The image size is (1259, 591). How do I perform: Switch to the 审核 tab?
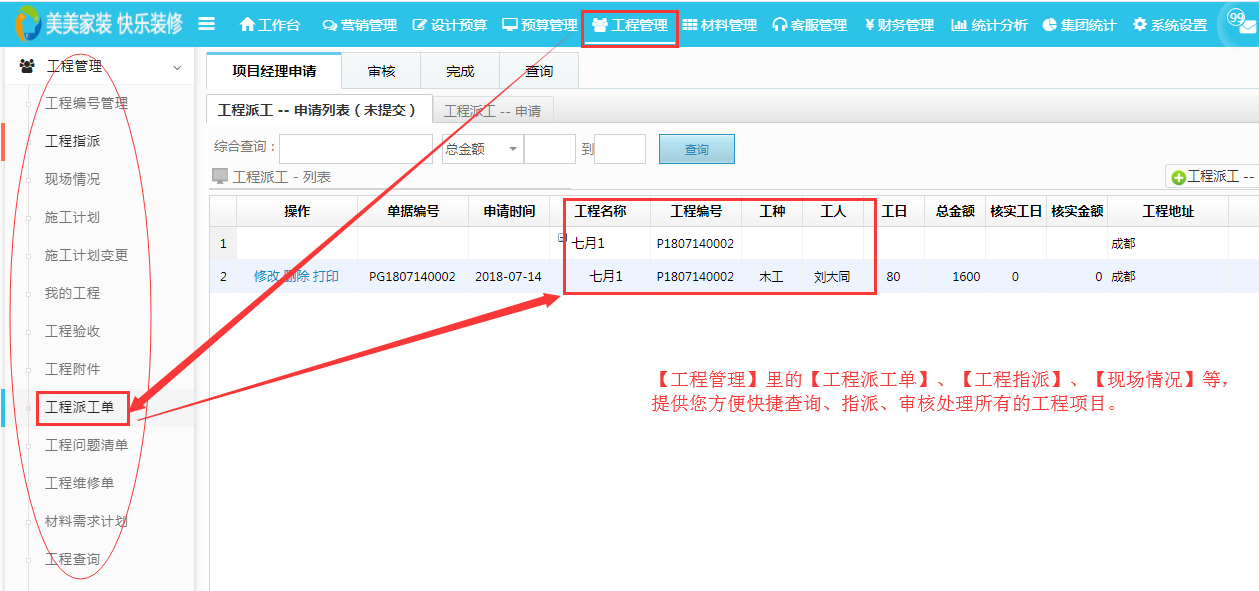point(381,71)
